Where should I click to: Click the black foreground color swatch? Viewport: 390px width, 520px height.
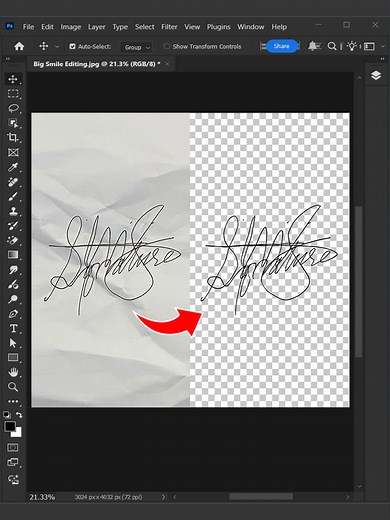10,426
